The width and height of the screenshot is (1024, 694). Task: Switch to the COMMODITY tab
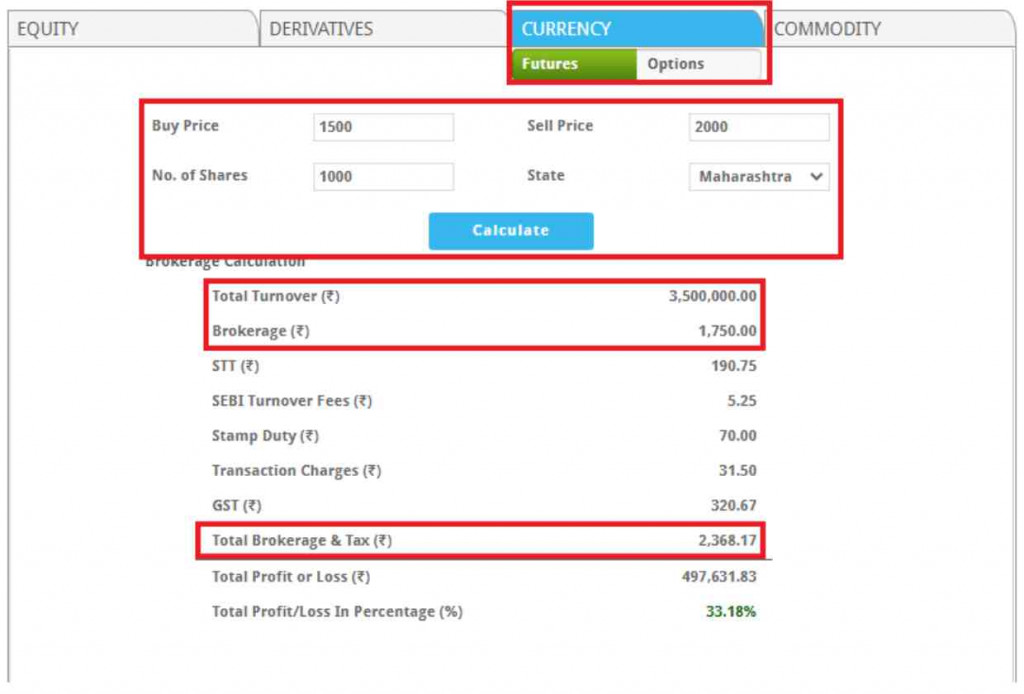[831, 29]
